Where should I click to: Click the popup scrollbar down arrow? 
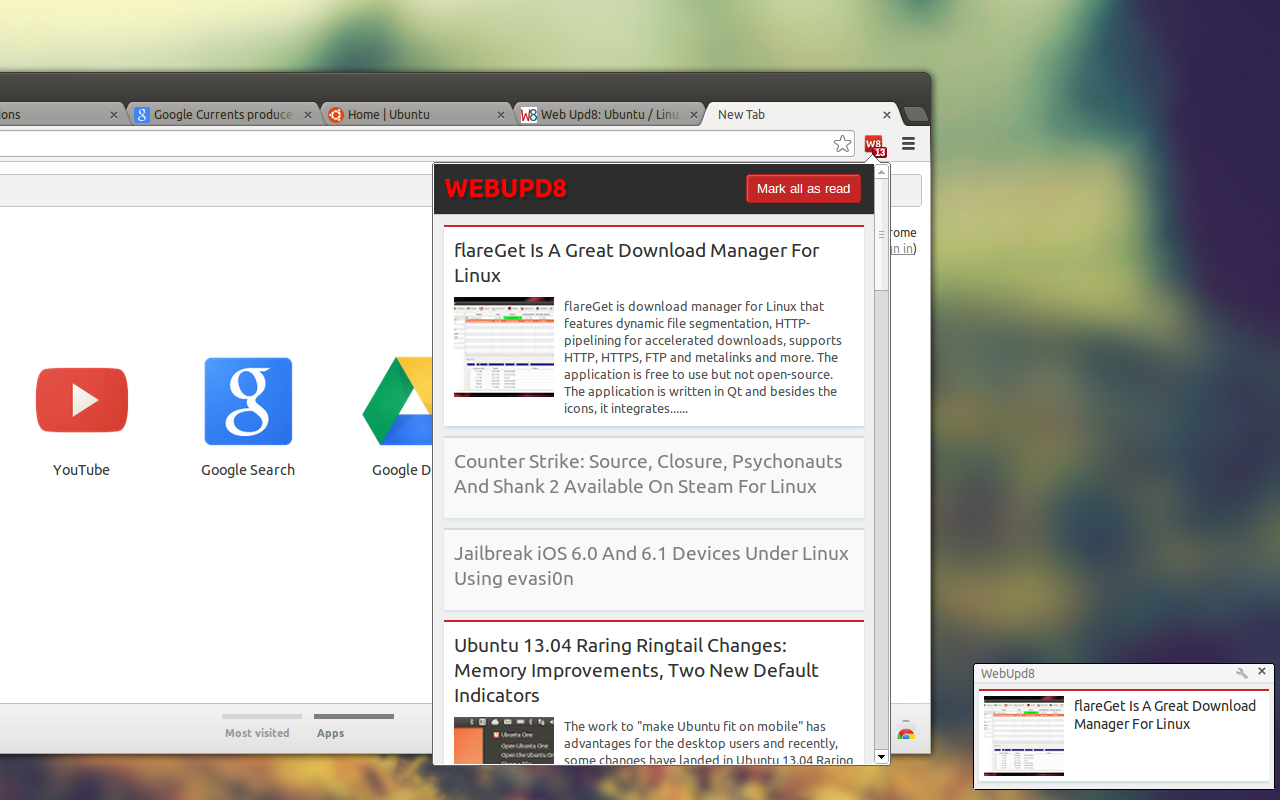pos(882,757)
